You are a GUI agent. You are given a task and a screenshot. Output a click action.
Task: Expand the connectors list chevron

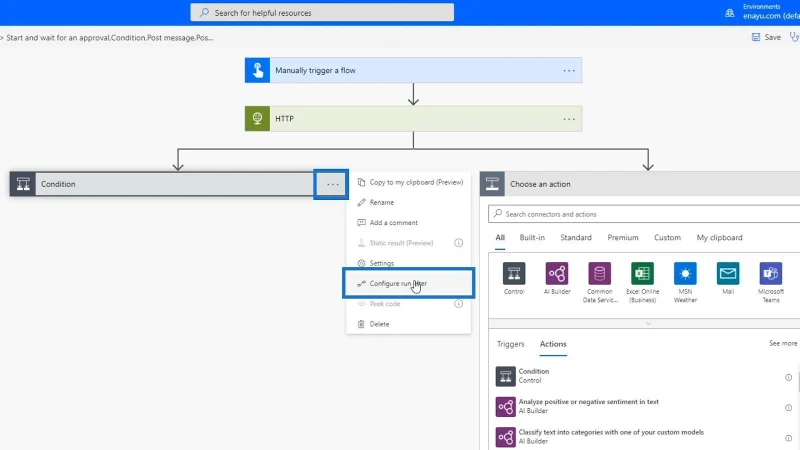pos(648,323)
